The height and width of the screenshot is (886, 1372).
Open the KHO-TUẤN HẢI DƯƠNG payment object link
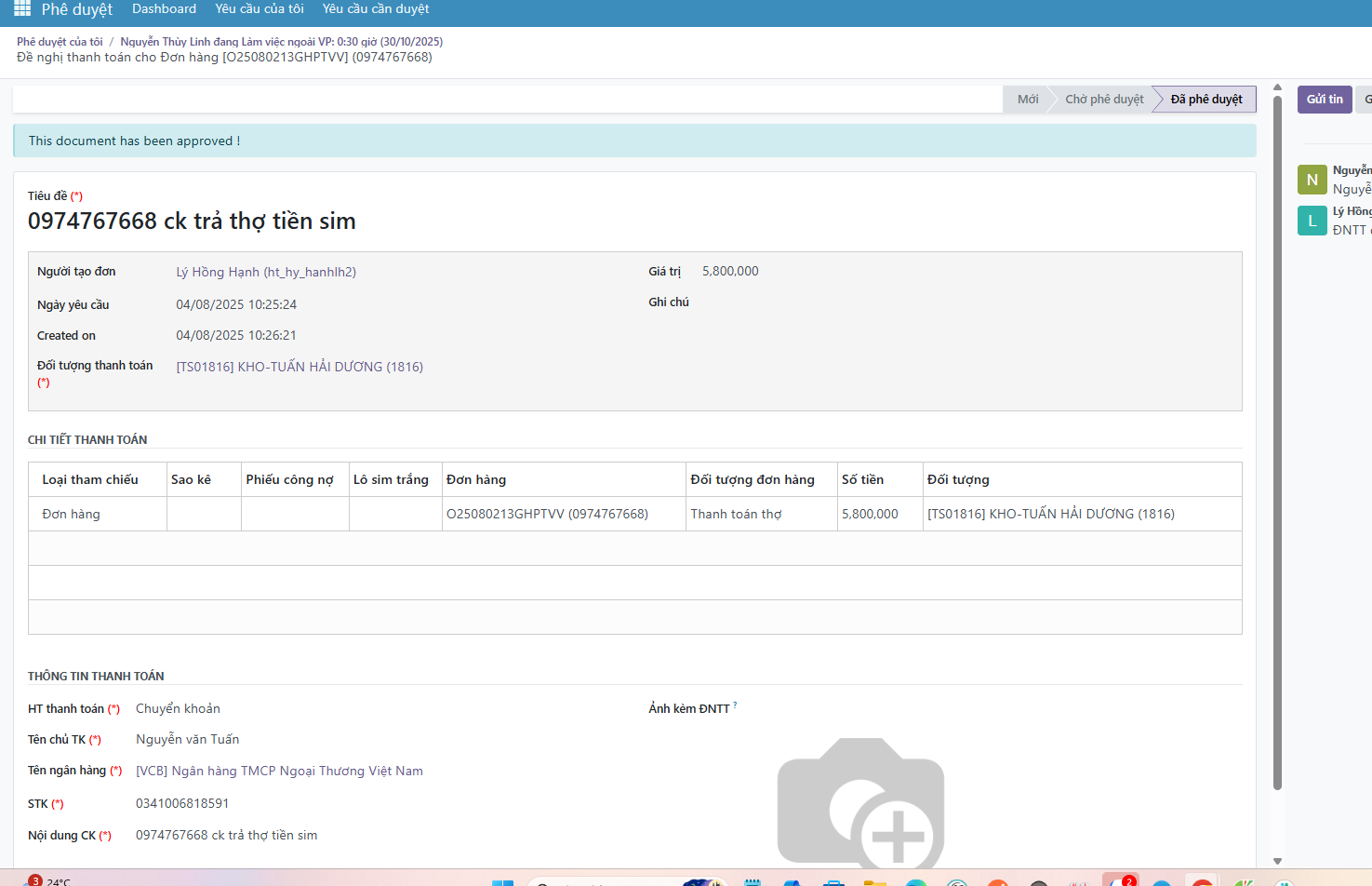click(299, 367)
